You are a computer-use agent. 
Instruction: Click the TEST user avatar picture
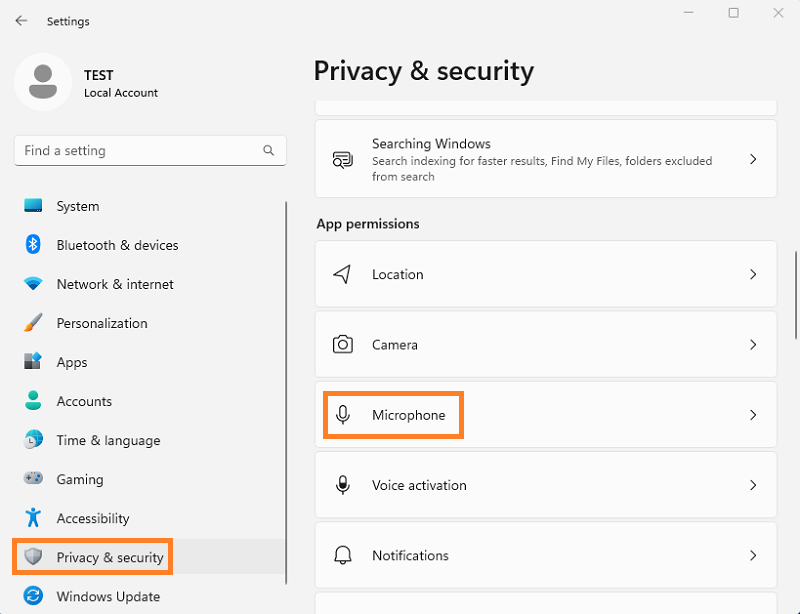coord(43,82)
